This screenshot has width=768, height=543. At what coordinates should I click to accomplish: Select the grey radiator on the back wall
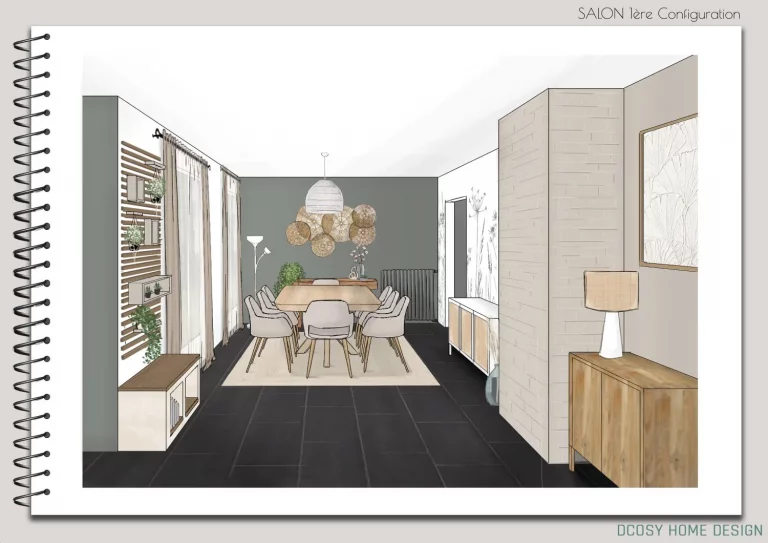(407, 292)
